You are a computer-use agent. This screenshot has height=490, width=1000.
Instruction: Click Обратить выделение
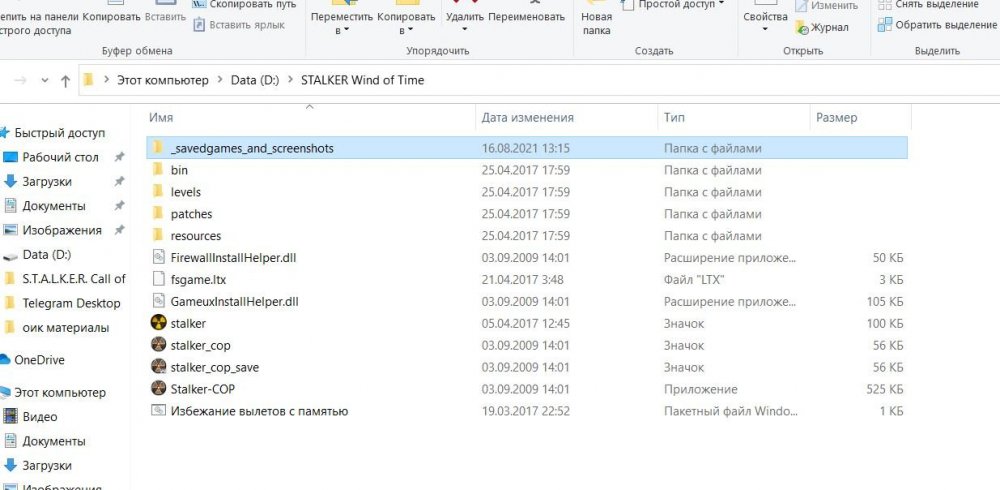[x=938, y=25]
